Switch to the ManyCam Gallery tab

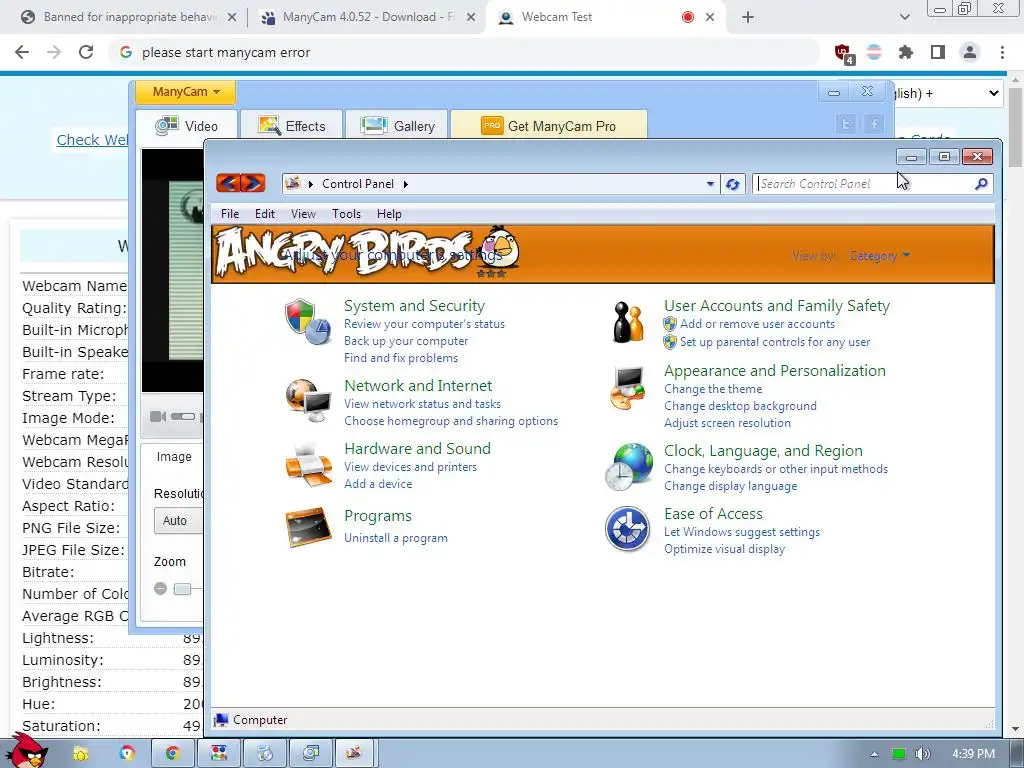click(x=397, y=125)
